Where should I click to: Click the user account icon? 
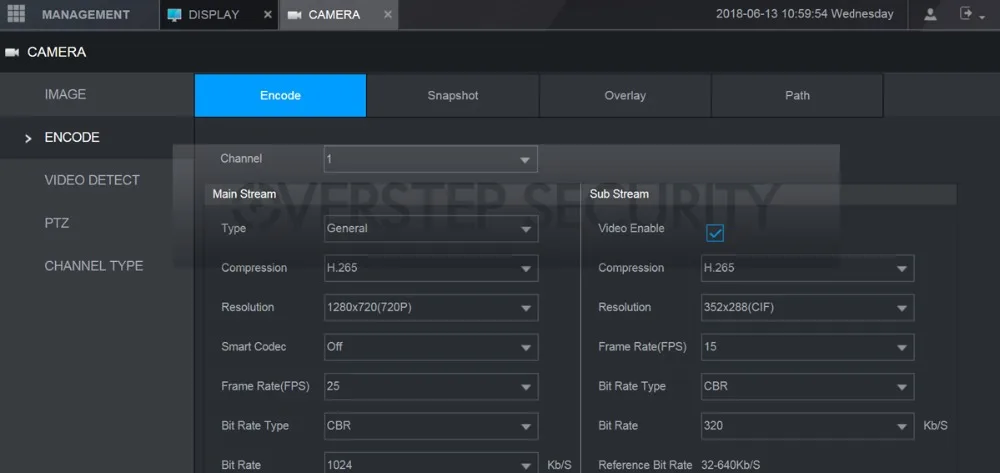coord(930,14)
